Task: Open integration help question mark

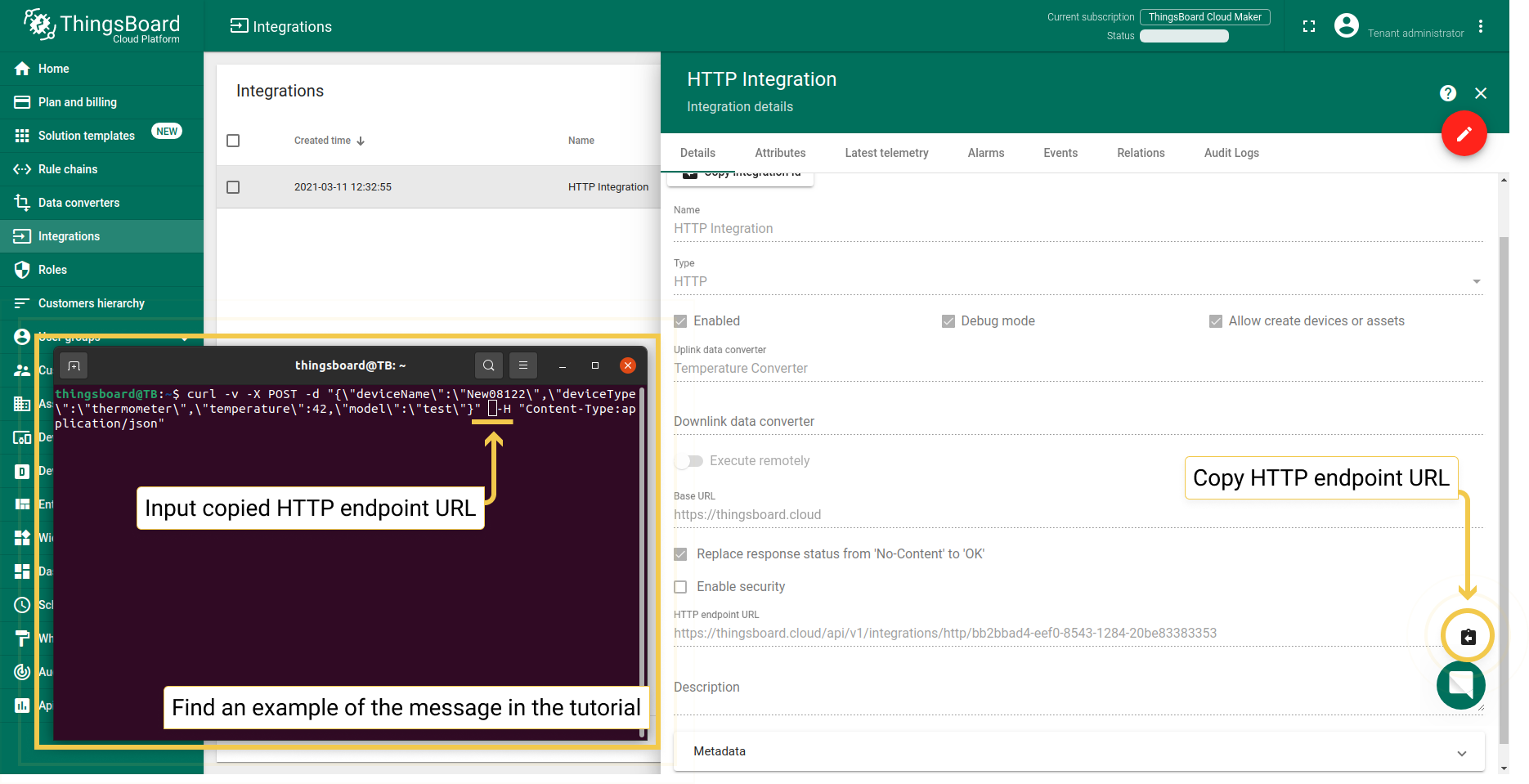Action: point(1448,93)
